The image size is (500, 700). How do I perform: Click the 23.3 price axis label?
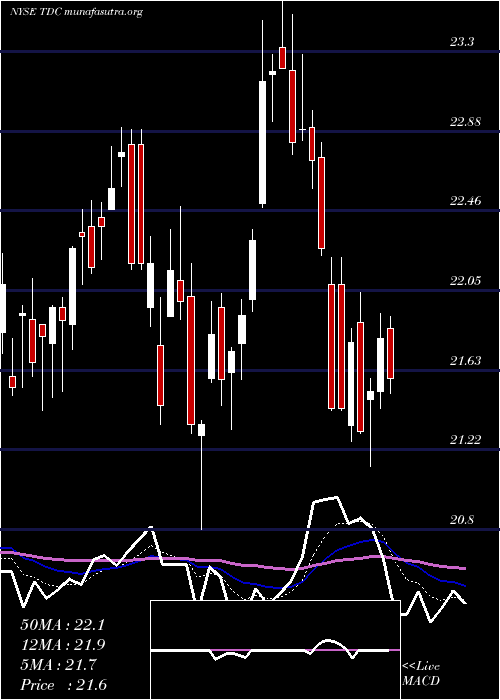coord(462,42)
